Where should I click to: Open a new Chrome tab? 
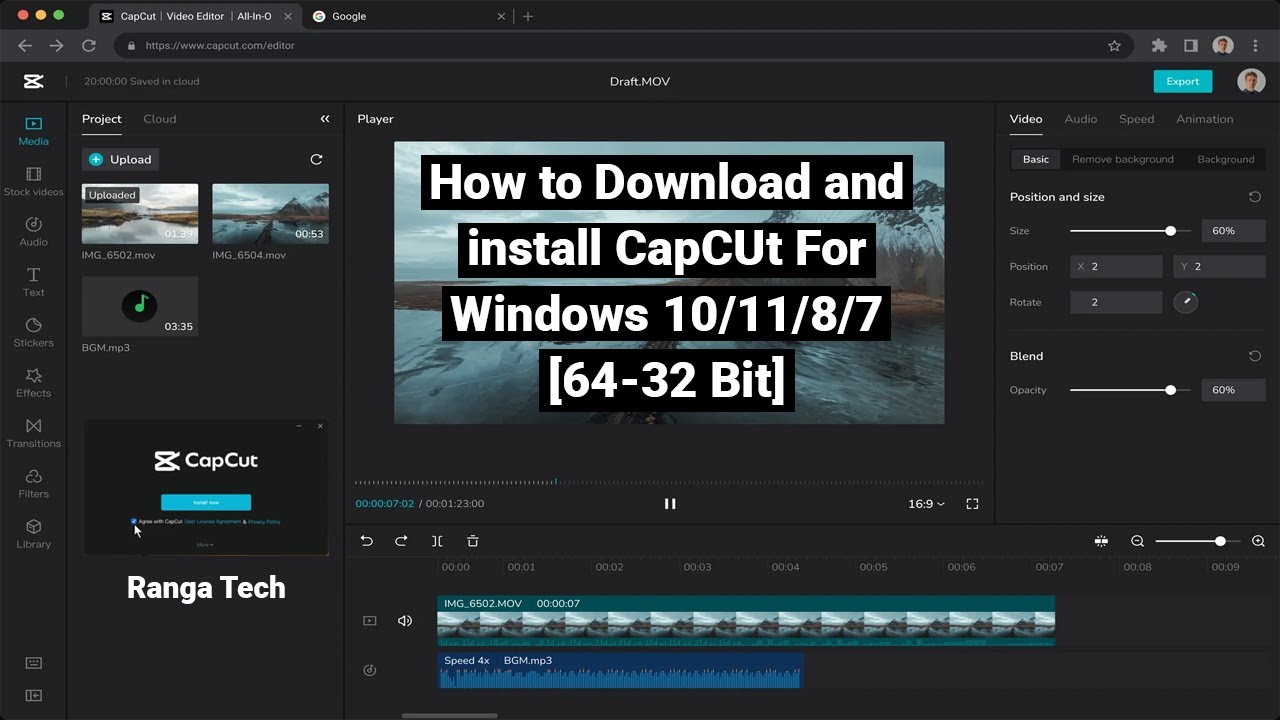tap(528, 16)
